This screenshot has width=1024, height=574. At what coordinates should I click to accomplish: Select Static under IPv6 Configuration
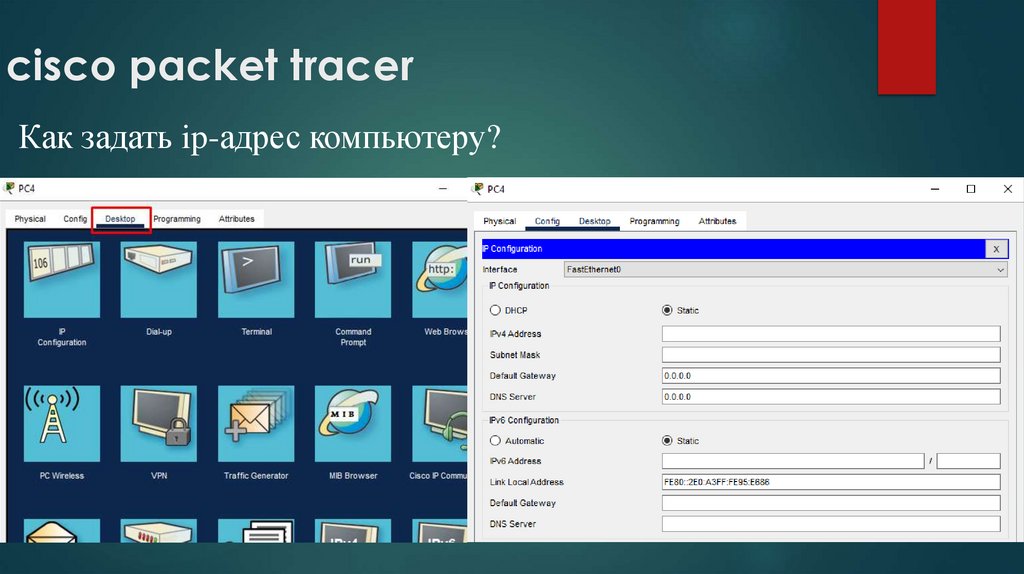click(x=667, y=441)
